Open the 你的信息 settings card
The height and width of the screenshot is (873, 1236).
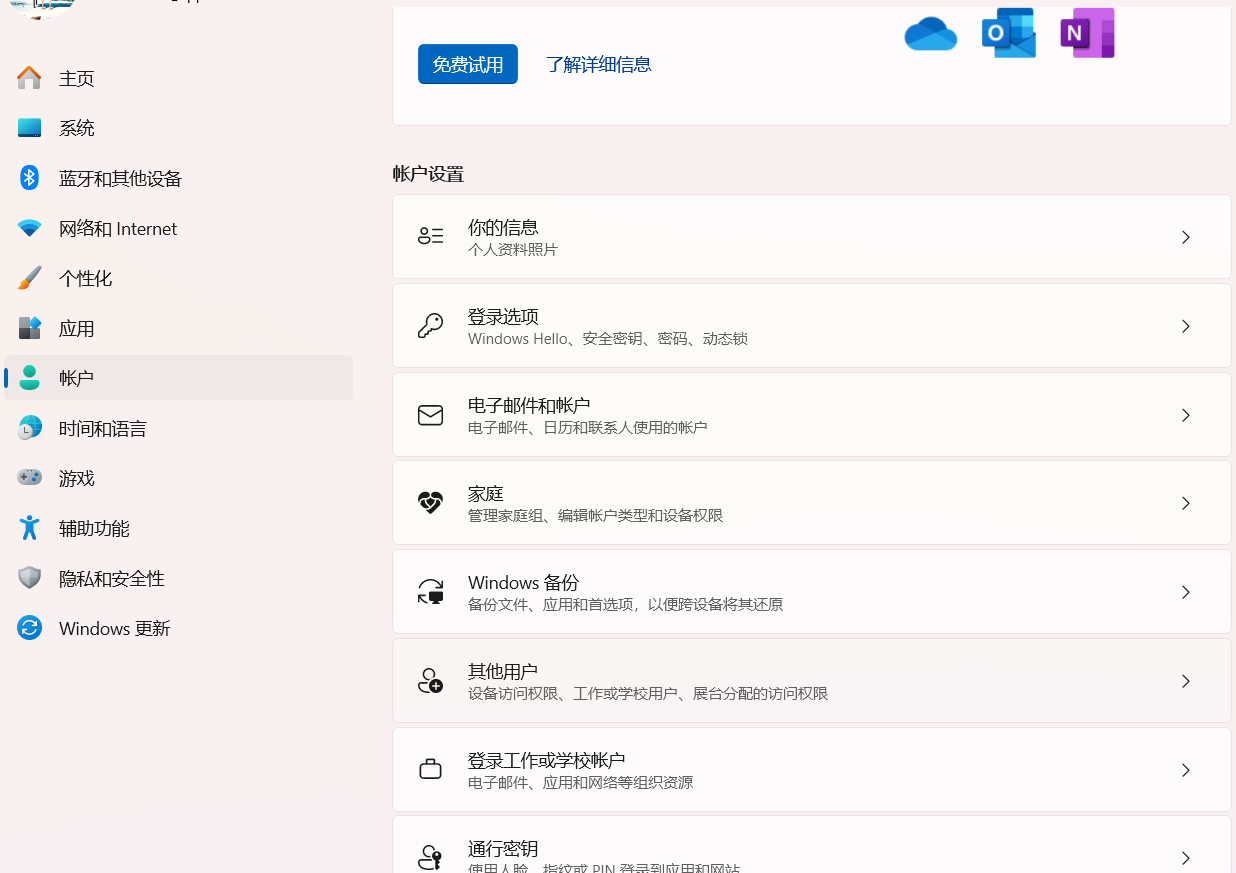[x=812, y=237]
